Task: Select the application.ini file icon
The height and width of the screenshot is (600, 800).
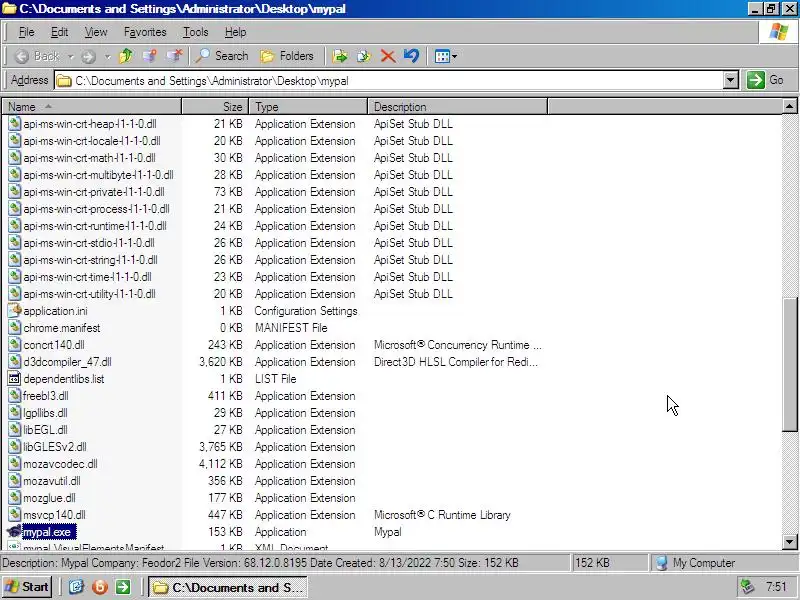Action: pos(15,311)
